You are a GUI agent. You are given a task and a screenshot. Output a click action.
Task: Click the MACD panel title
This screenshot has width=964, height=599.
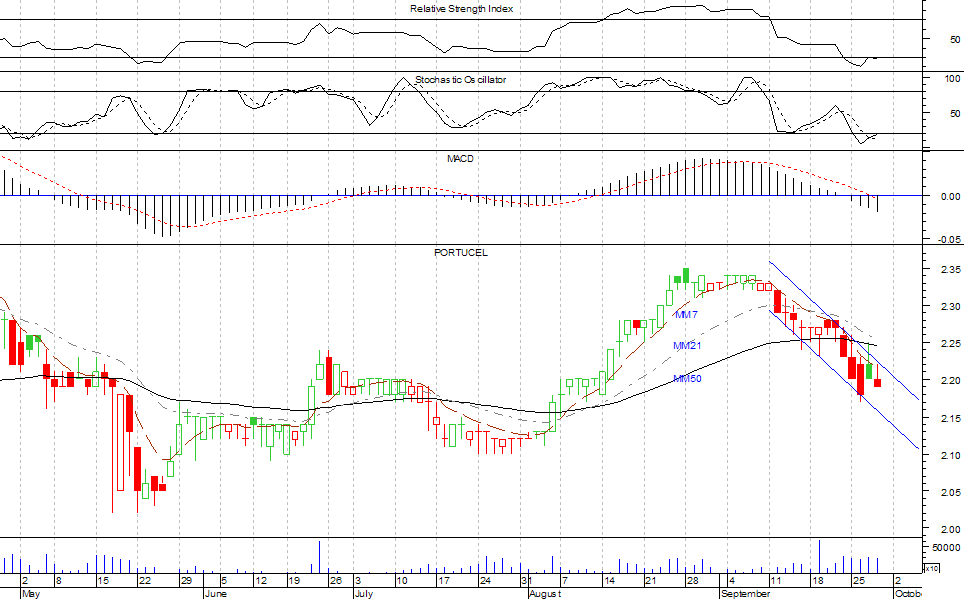pos(460,159)
